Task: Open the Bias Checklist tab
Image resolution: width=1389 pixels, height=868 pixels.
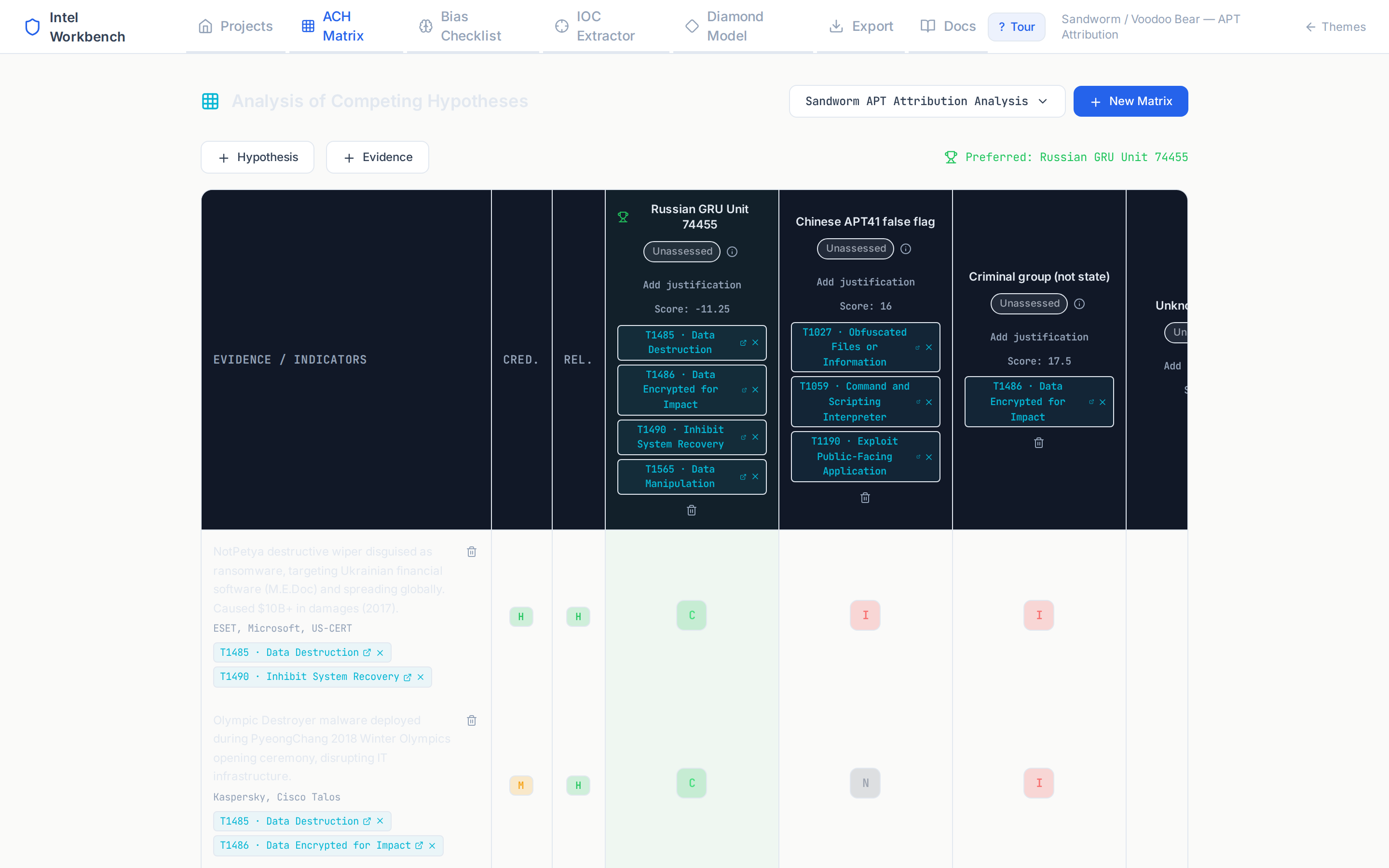Action: coord(473,27)
